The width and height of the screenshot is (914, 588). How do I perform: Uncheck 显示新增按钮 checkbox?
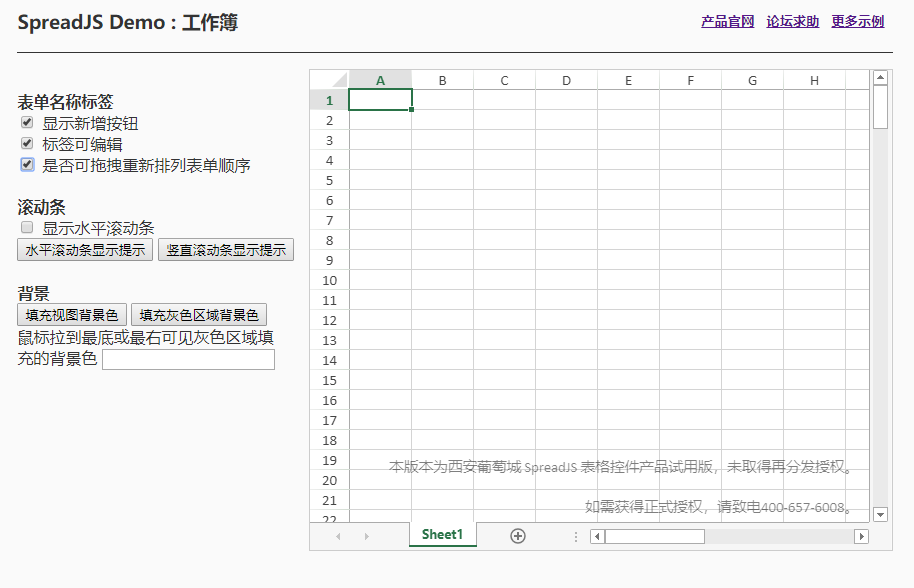click(x=26, y=123)
